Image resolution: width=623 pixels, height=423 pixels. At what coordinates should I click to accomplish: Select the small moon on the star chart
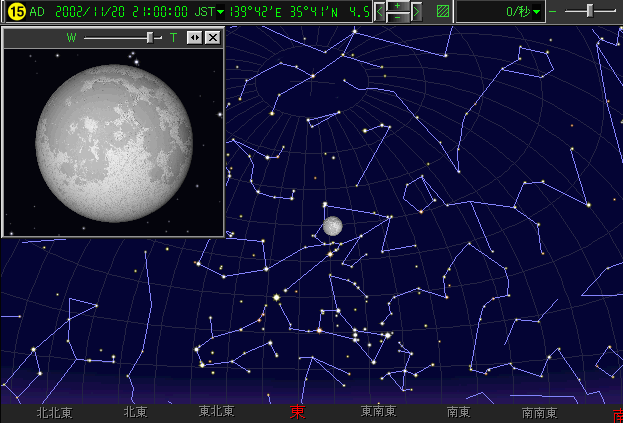tap(332, 226)
